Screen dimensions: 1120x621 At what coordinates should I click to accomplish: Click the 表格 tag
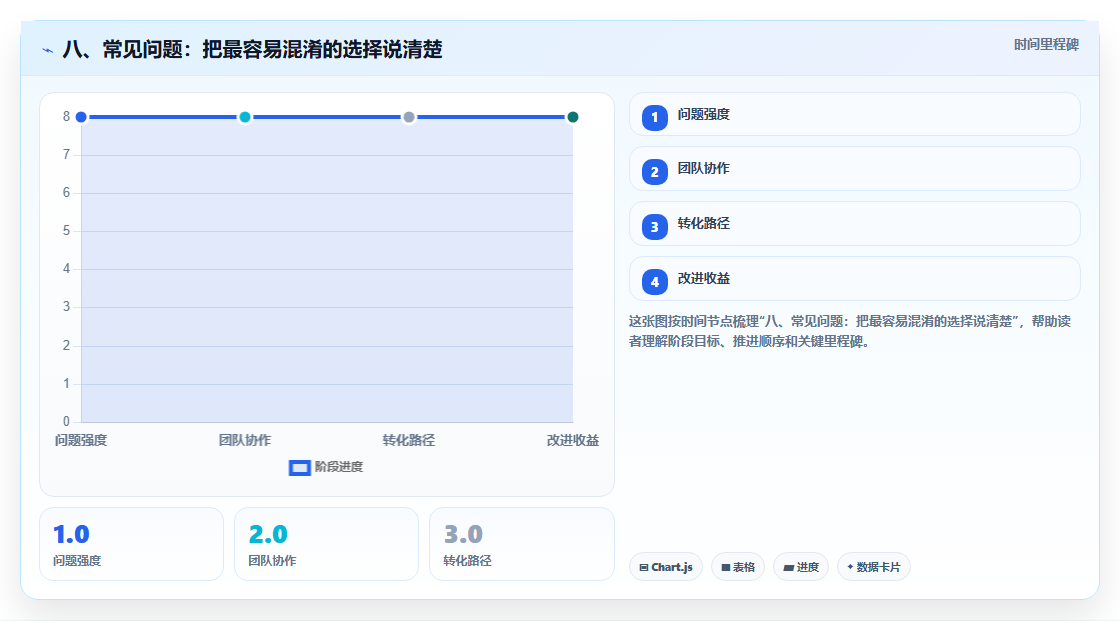[738, 567]
